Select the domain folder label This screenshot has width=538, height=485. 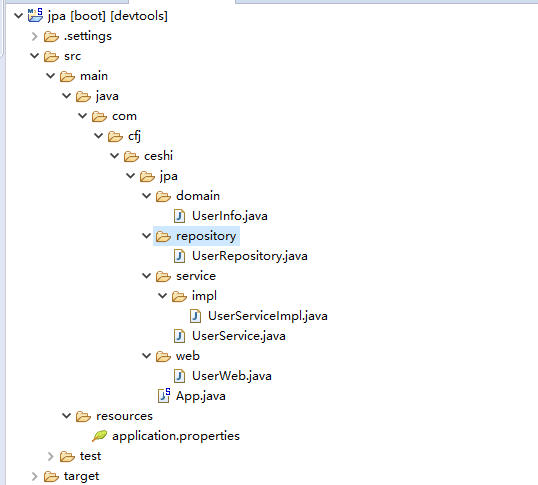[x=198, y=196]
